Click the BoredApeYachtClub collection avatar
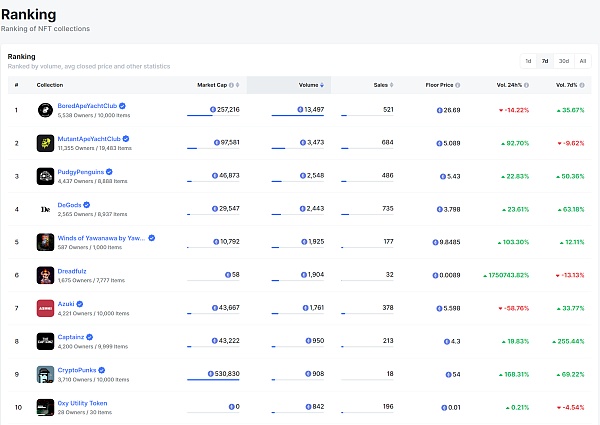 pos(45,109)
